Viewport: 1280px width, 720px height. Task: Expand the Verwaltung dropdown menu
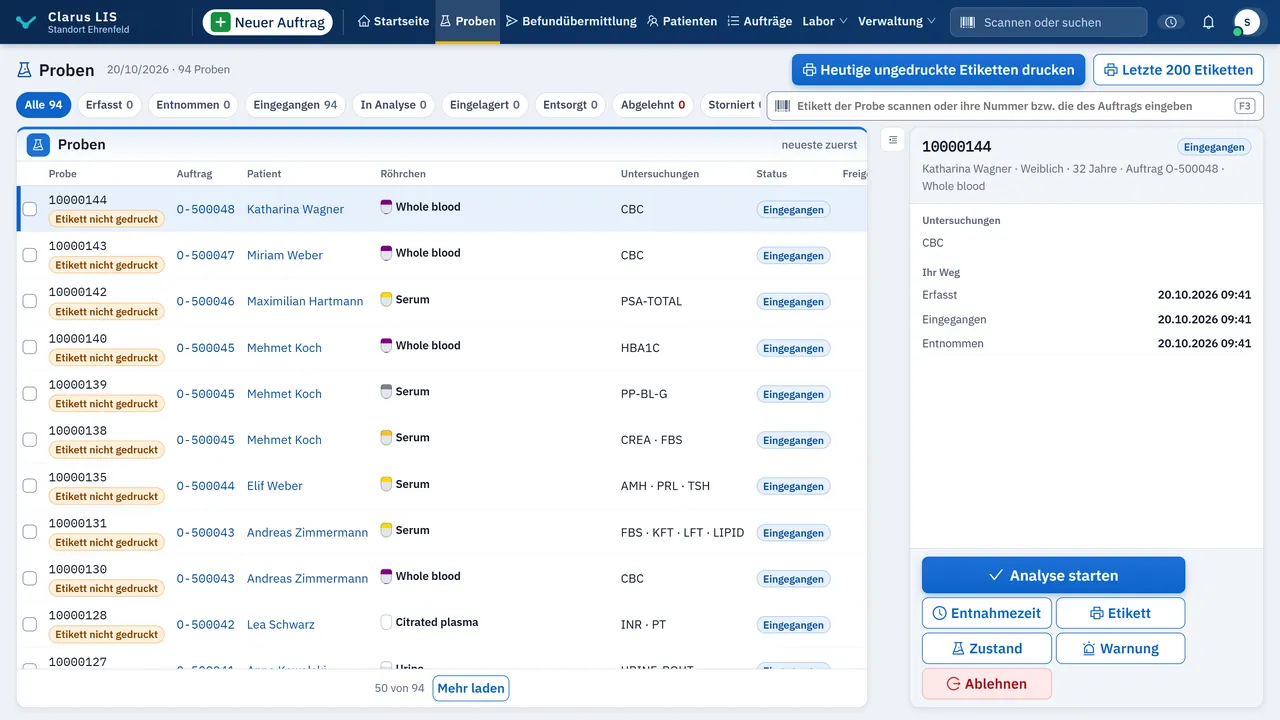[x=897, y=21]
